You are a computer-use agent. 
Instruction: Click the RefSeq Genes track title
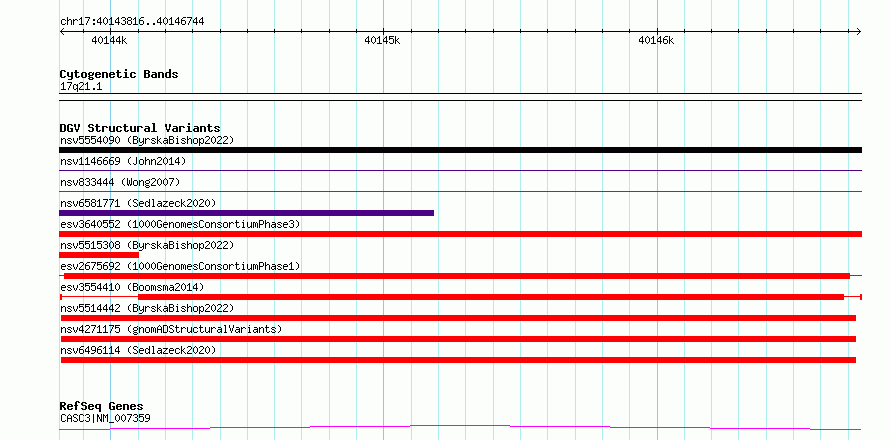click(101, 407)
